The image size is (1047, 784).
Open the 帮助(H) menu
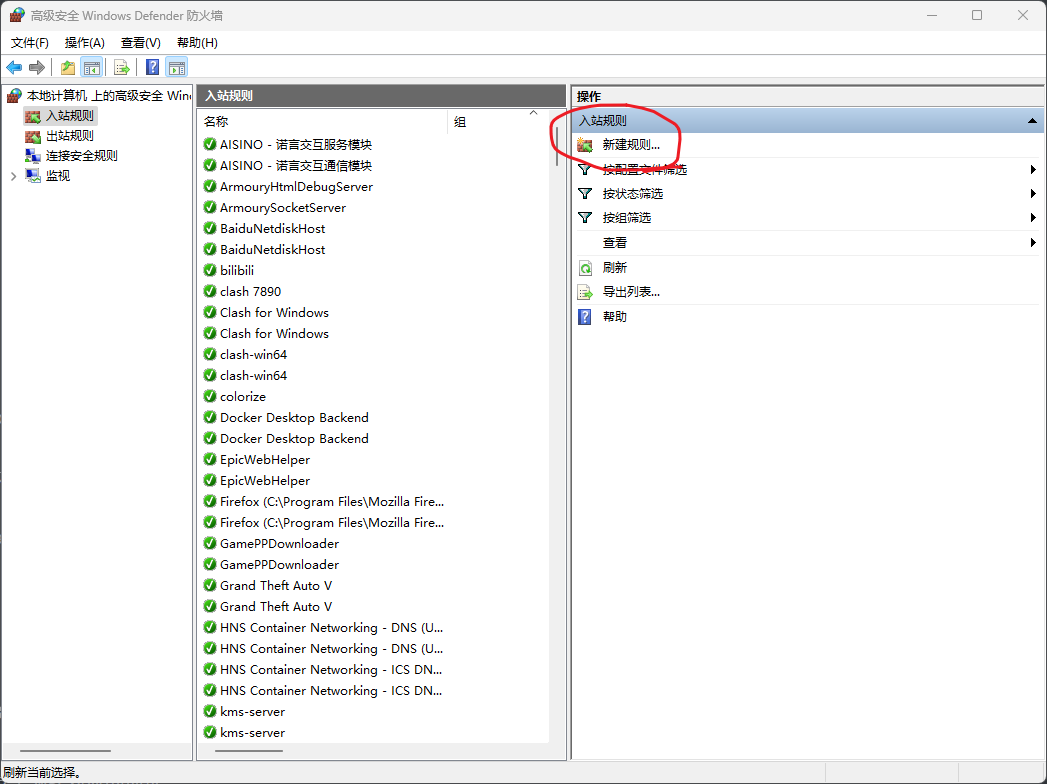pyautogui.click(x=197, y=43)
